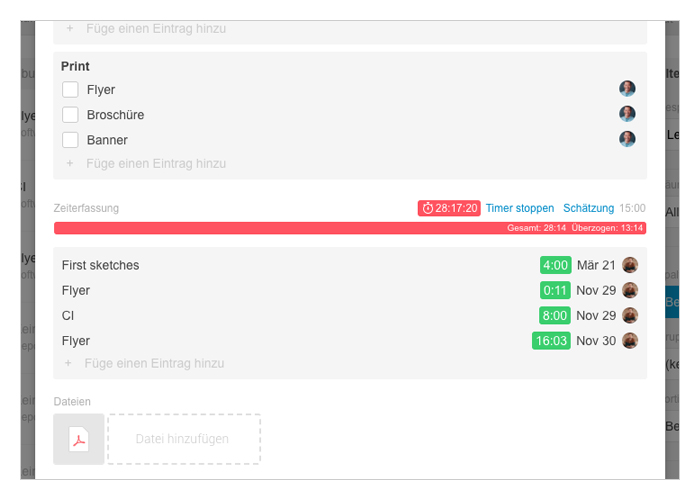The width and height of the screenshot is (700, 500).
Task: Check the Flyer checkbox in Print list
Action: tap(70, 89)
